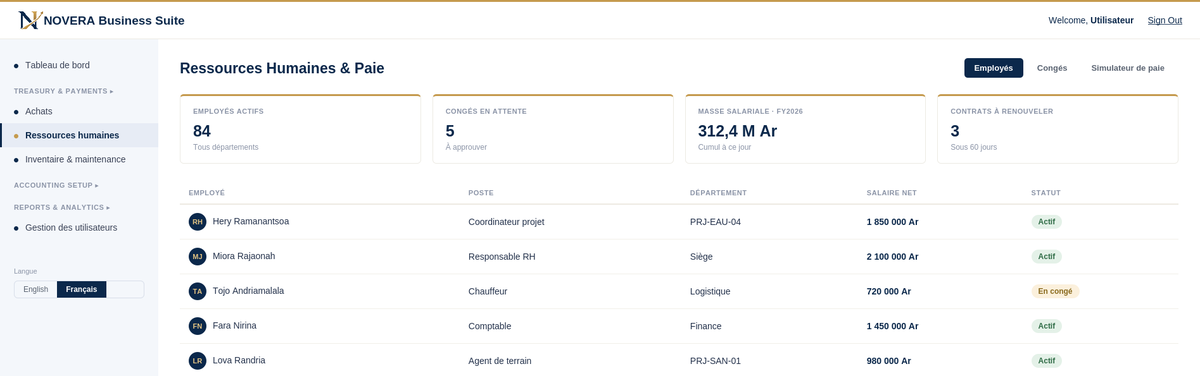Click the Statut column header
Image resolution: width=1200 pixels, height=376 pixels.
(1046, 193)
